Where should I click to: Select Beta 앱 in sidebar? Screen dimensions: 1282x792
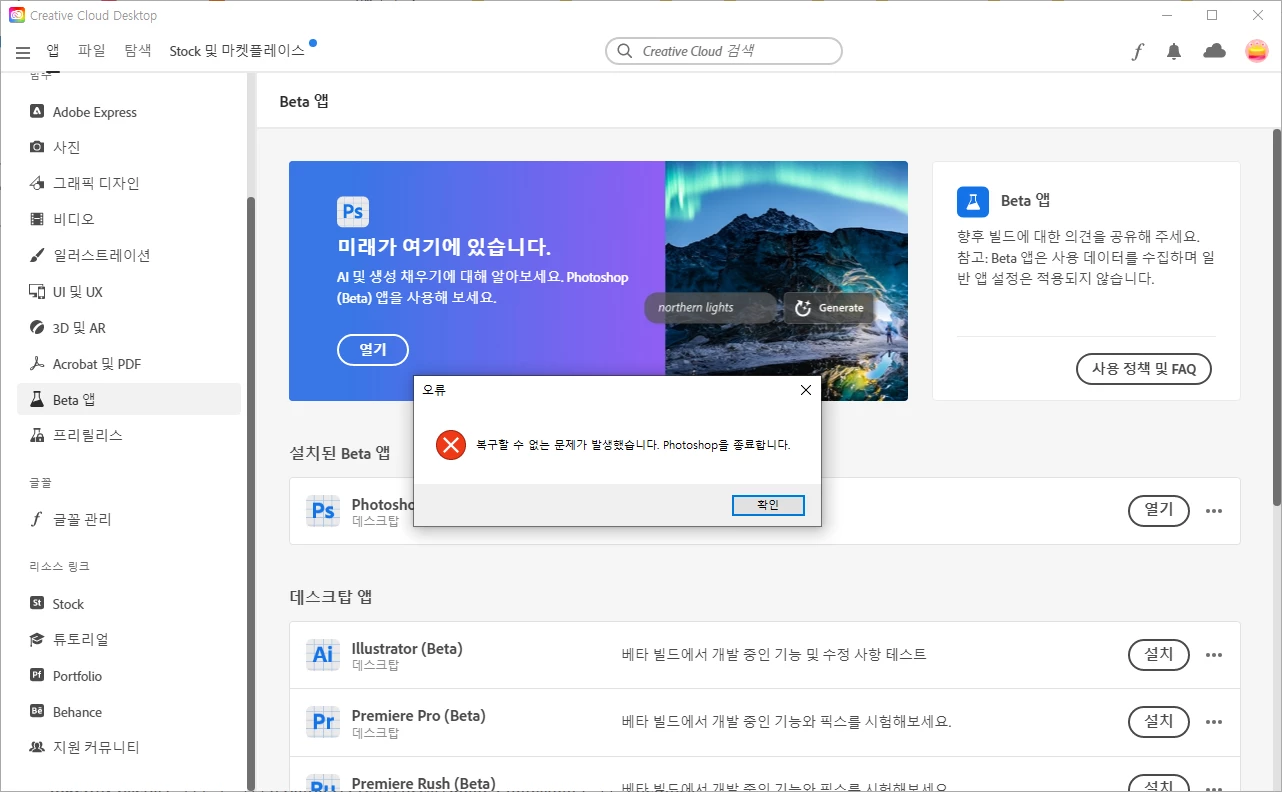(129, 399)
